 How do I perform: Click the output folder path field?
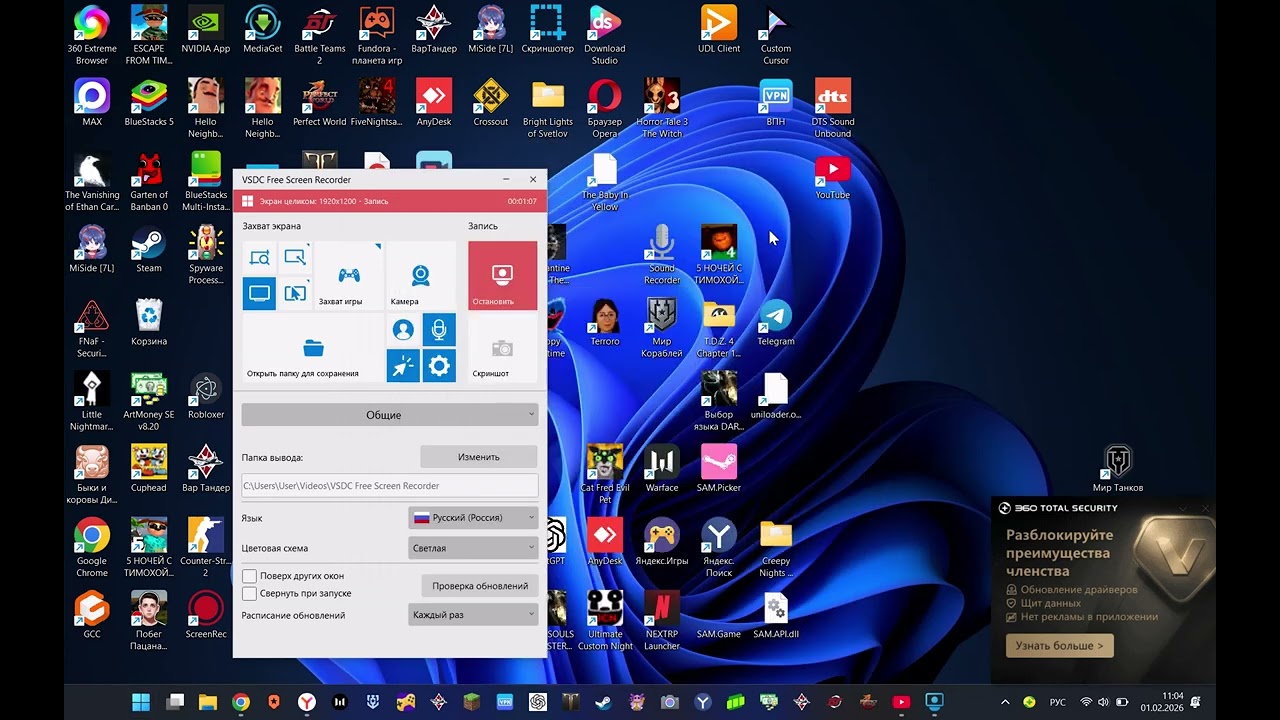[x=390, y=486]
